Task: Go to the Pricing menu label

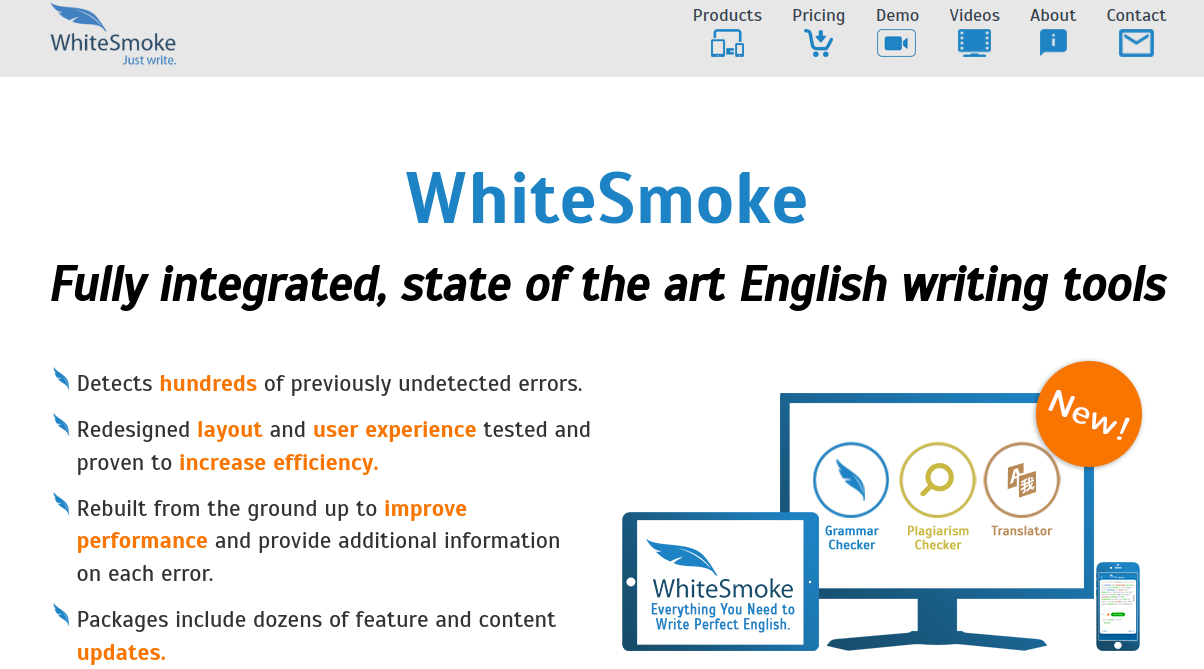Action: [818, 15]
